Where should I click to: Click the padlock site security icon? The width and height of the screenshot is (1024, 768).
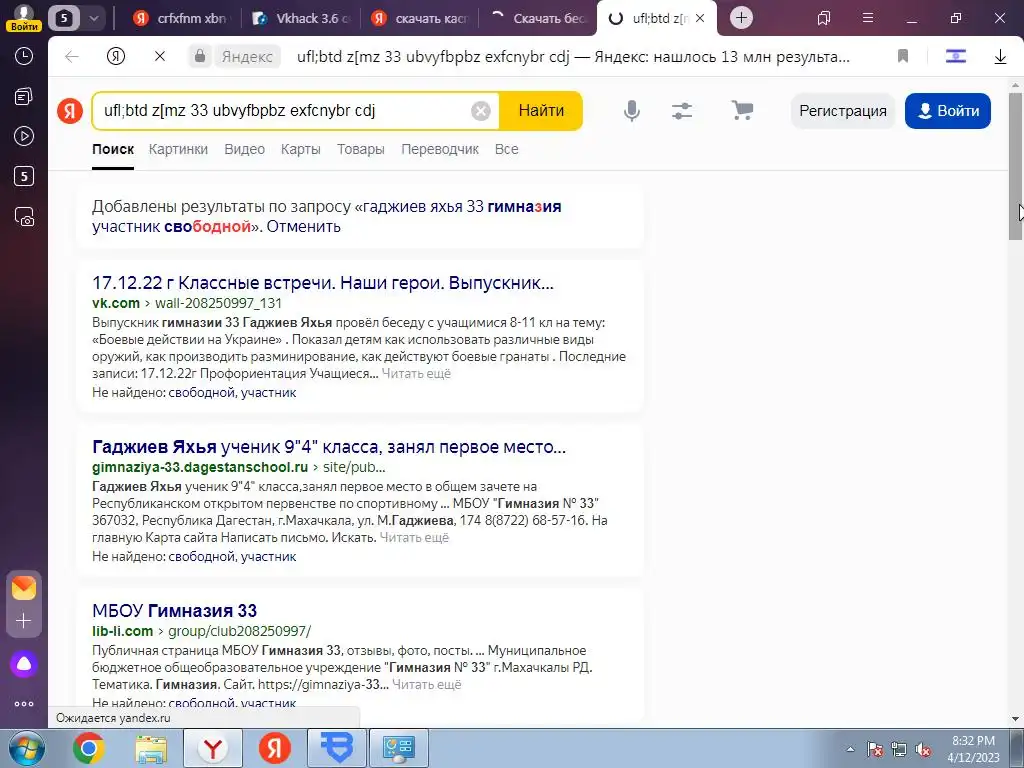click(x=200, y=56)
